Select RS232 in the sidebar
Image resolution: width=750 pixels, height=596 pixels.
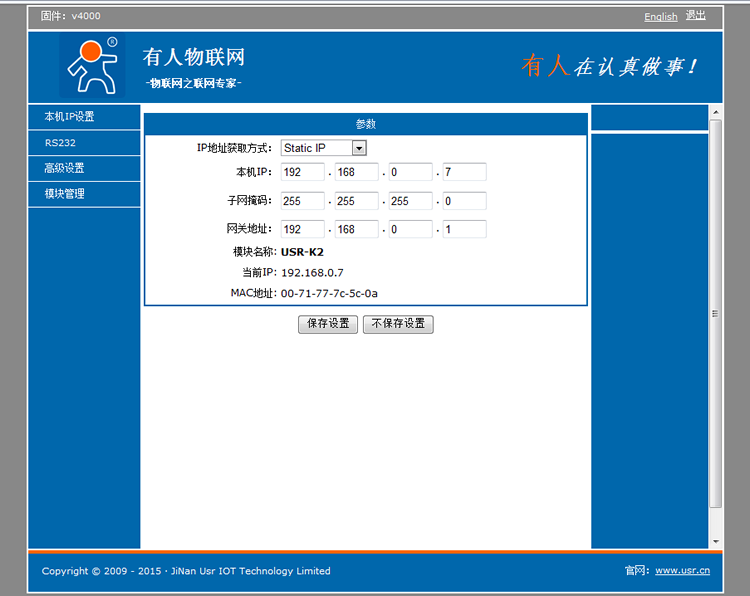tap(84, 143)
